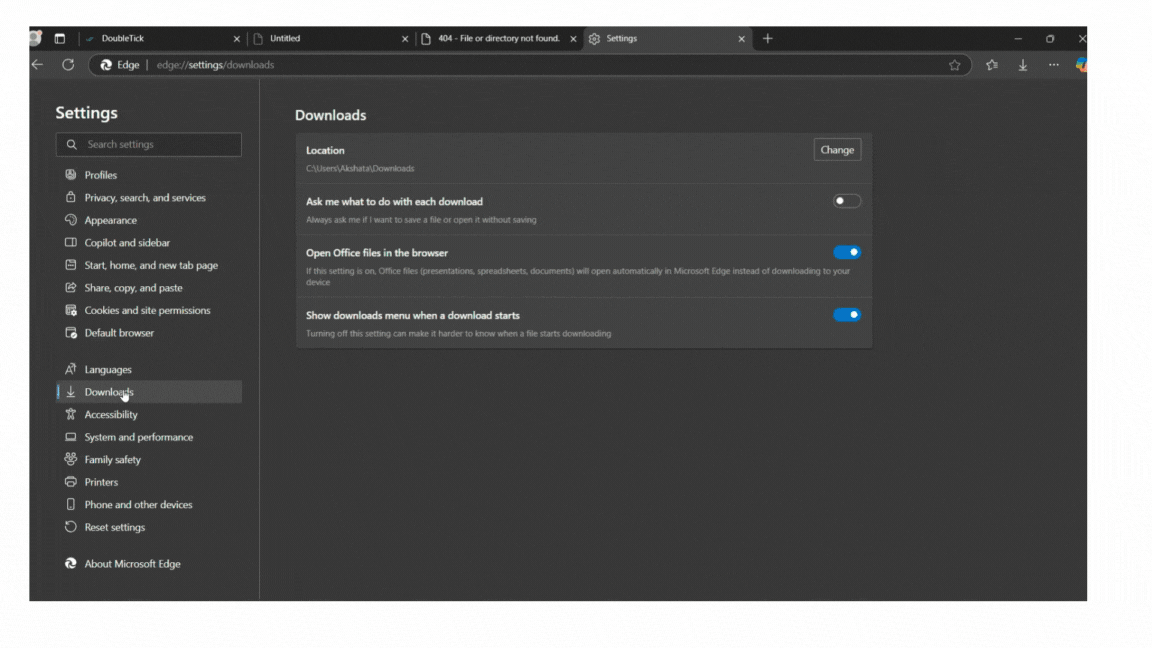
Task: Add a new tab with plus button
Action: [x=767, y=39]
